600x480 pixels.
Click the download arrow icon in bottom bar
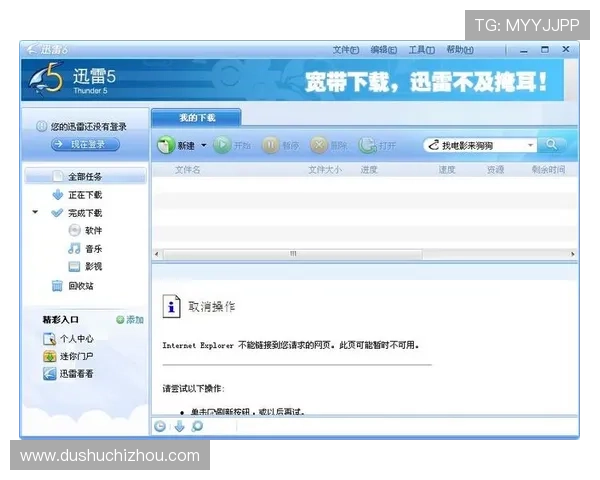tap(179, 426)
